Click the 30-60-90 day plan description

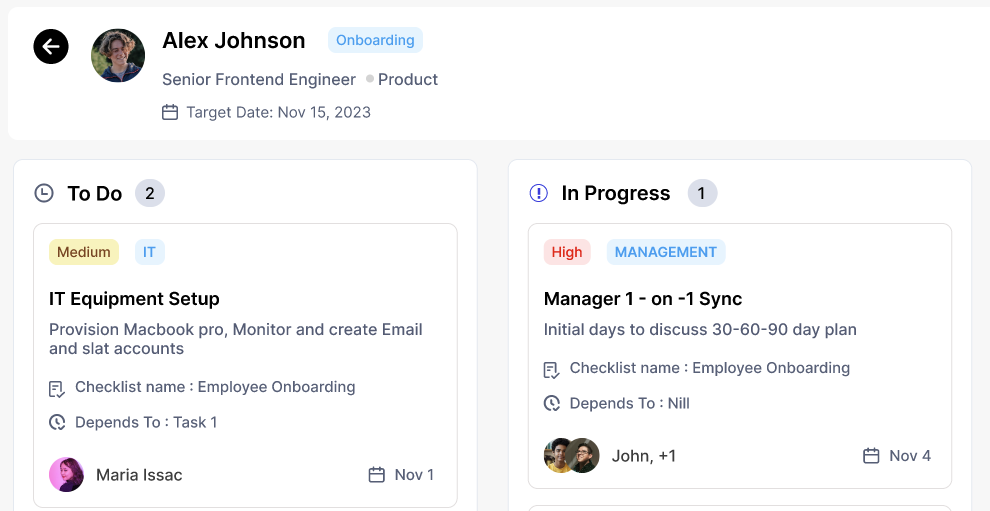[x=700, y=330]
